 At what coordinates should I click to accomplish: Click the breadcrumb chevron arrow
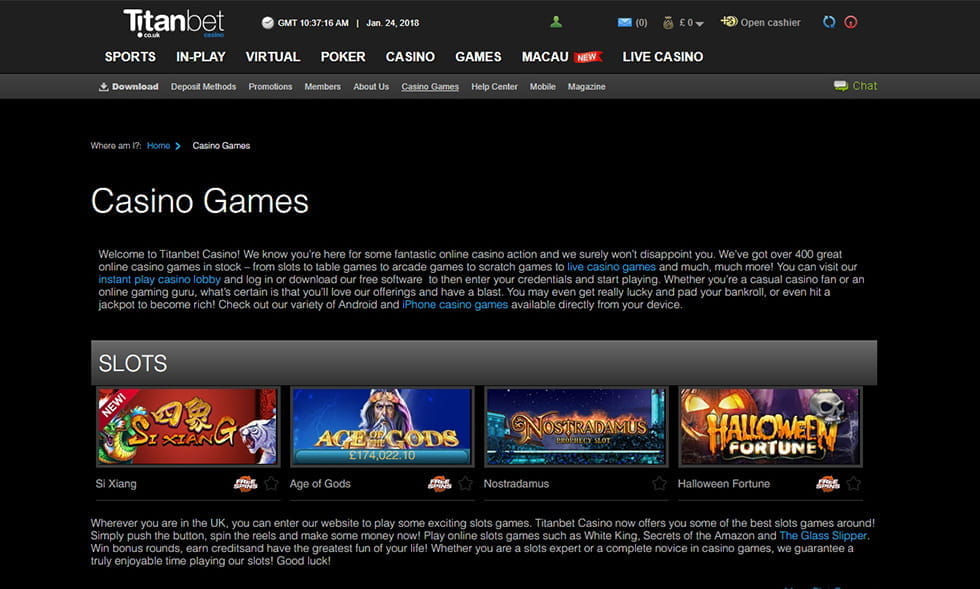coord(178,146)
